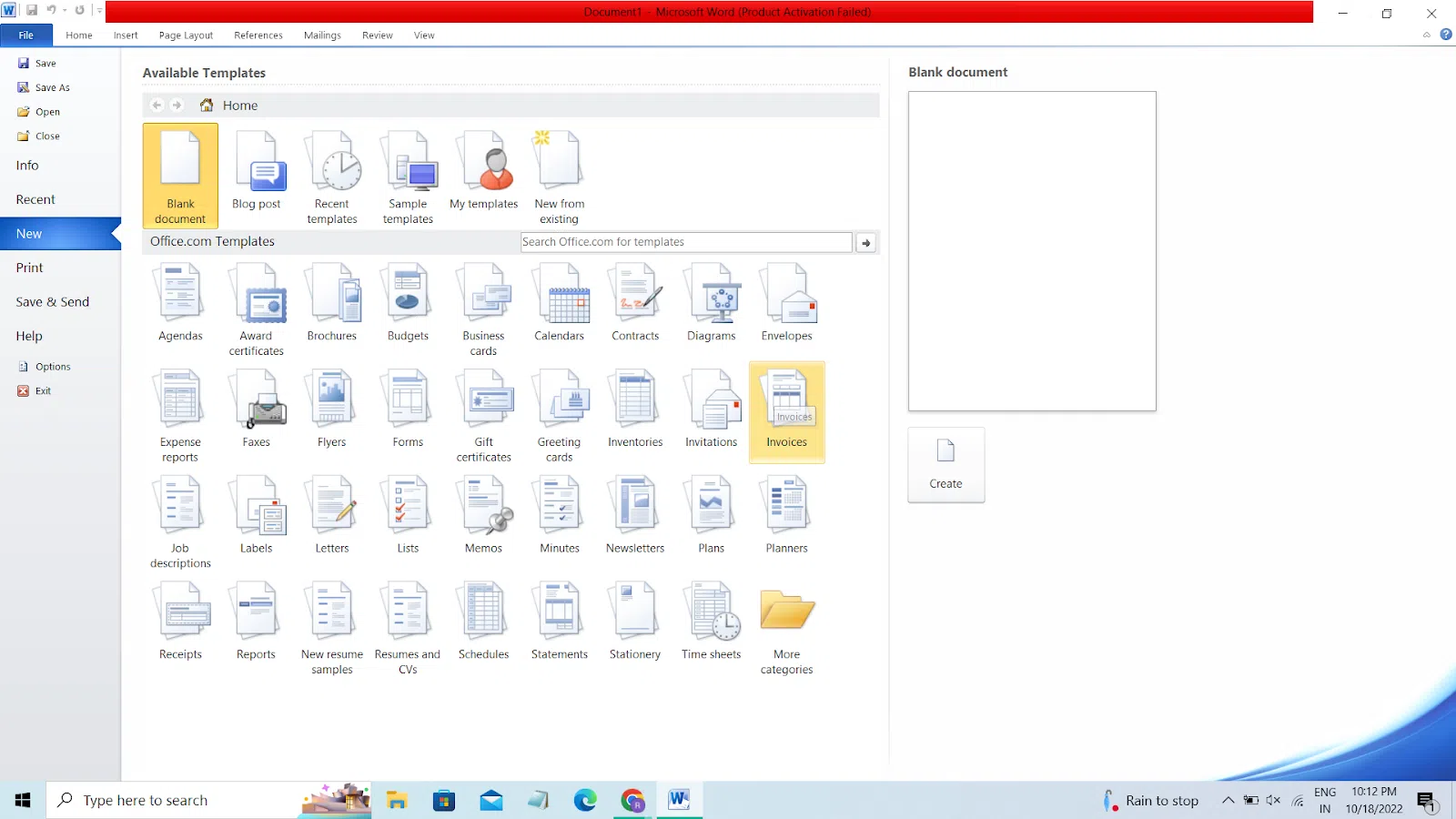Open the Expense reports category

(x=180, y=416)
